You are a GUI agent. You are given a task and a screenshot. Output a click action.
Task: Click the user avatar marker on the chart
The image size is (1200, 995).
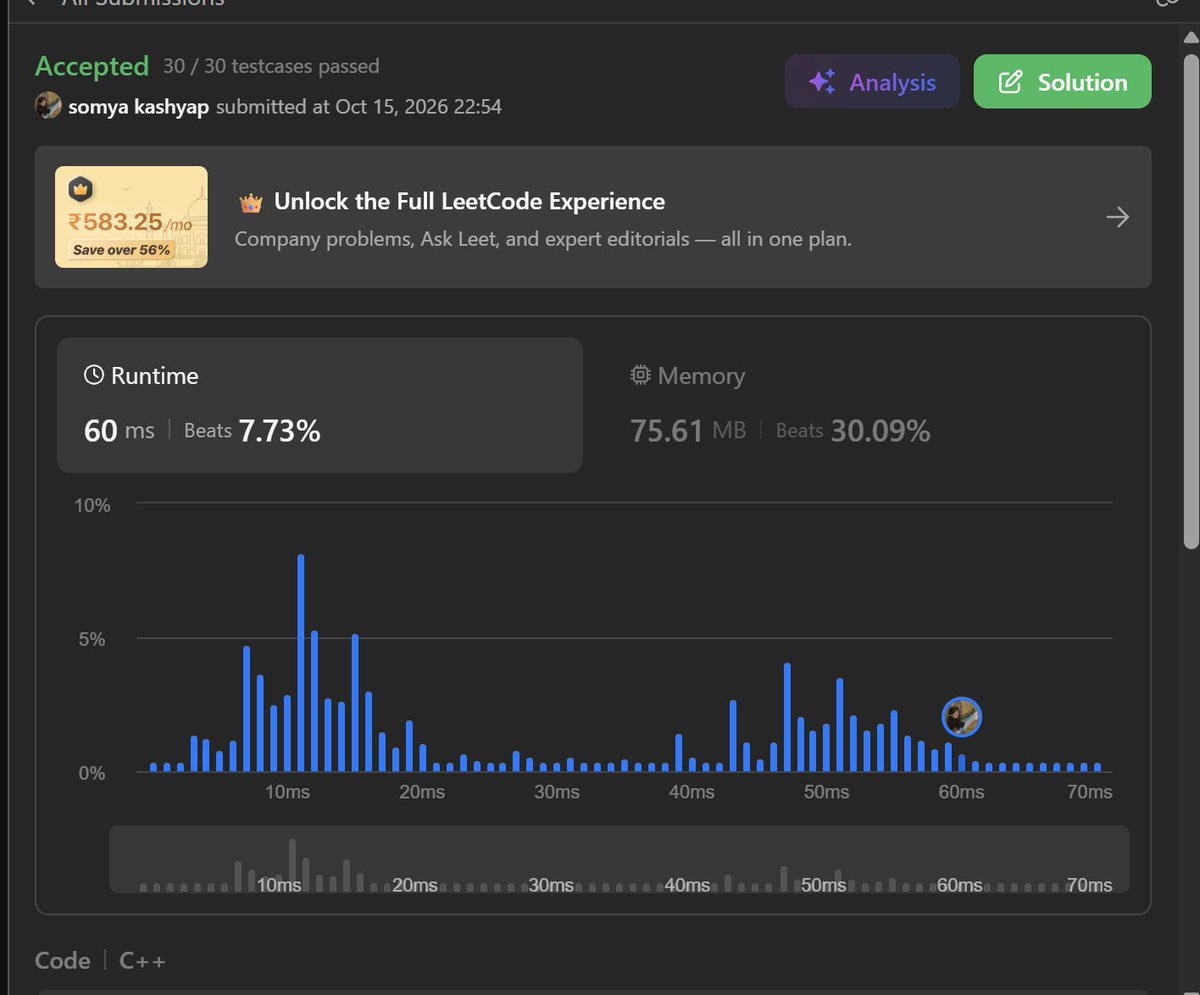coord(962,717)
